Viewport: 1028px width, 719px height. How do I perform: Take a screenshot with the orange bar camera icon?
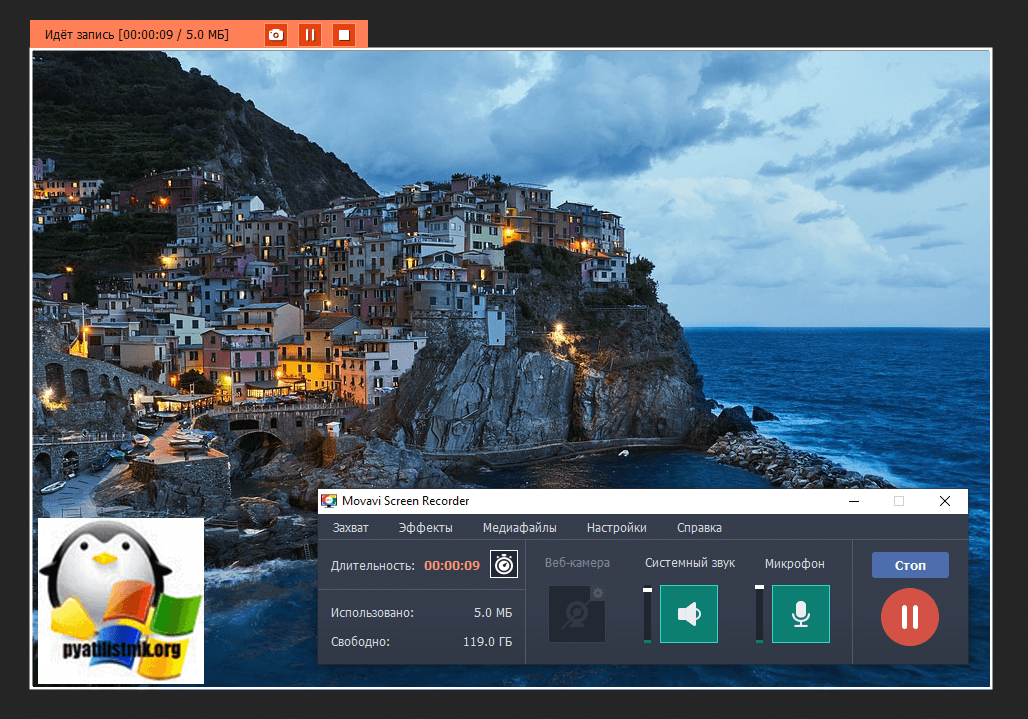pyautogui.click(x=276, y=35)
